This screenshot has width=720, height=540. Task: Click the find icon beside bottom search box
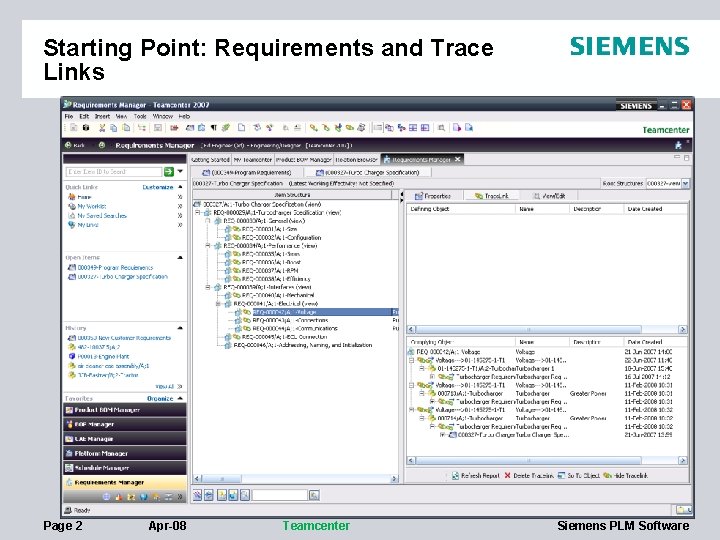314,495
